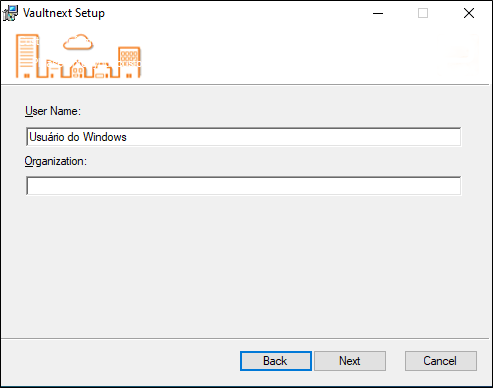Click the "User Name:" label

click(53, 111)
